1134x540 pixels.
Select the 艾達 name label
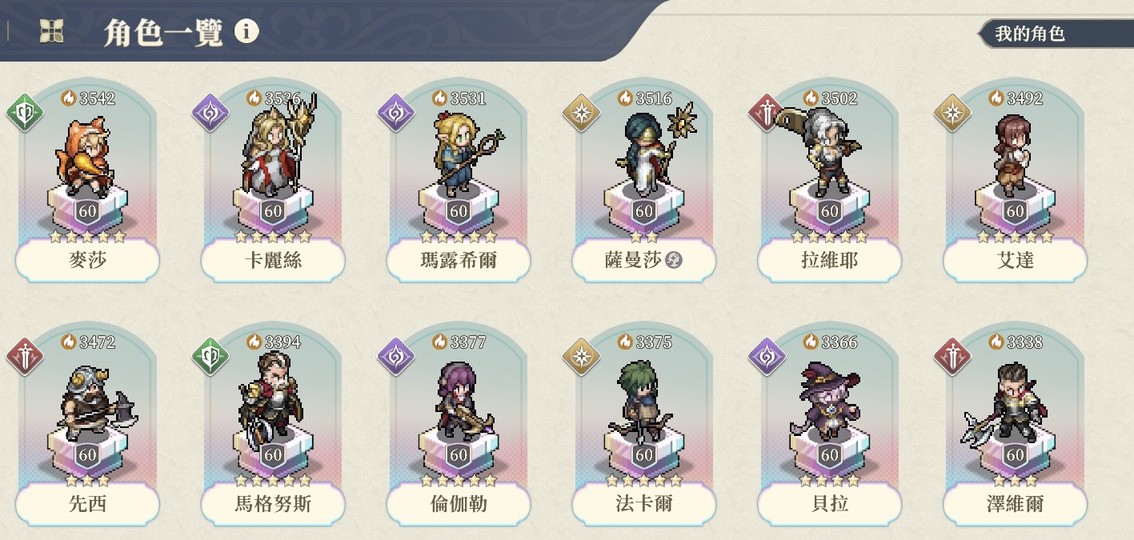pos(1015,260)
